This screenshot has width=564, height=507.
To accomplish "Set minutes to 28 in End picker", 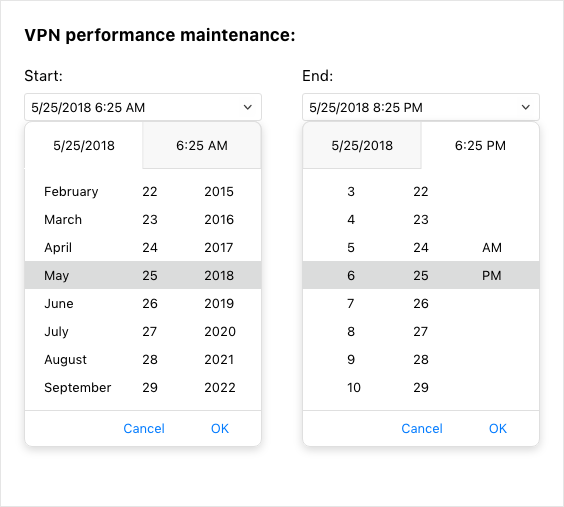I will 421,360.
